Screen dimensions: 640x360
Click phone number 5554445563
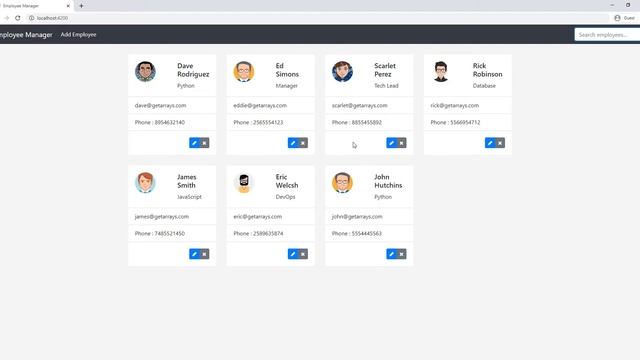pyautogui.click(x=367, y=233)
